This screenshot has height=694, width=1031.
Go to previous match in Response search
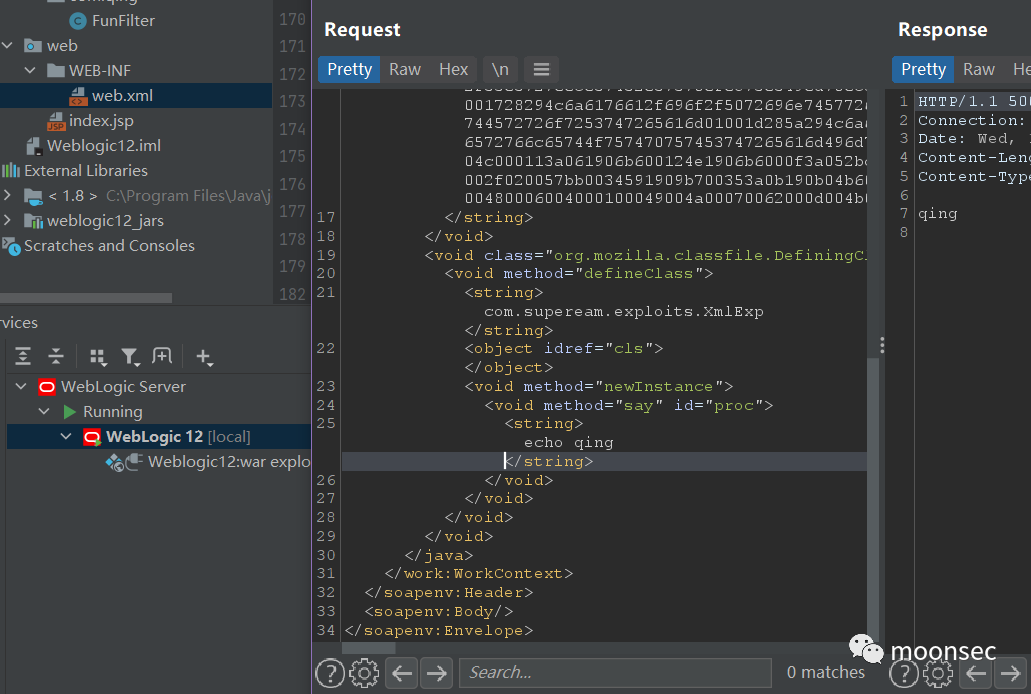[x=976, y=673]
